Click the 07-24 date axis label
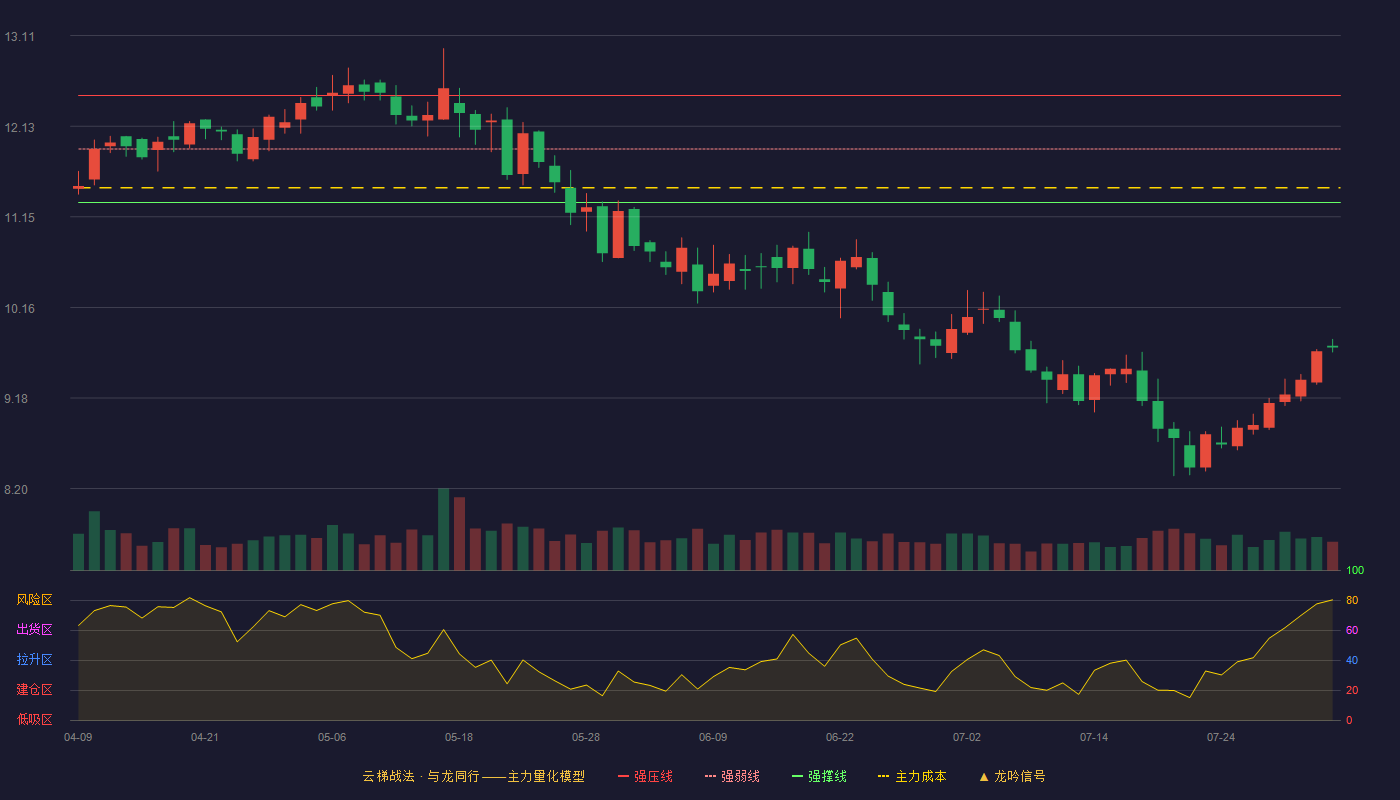Image resolution: width=1400 pixels, height=800 pixels. click(1221, 737)
